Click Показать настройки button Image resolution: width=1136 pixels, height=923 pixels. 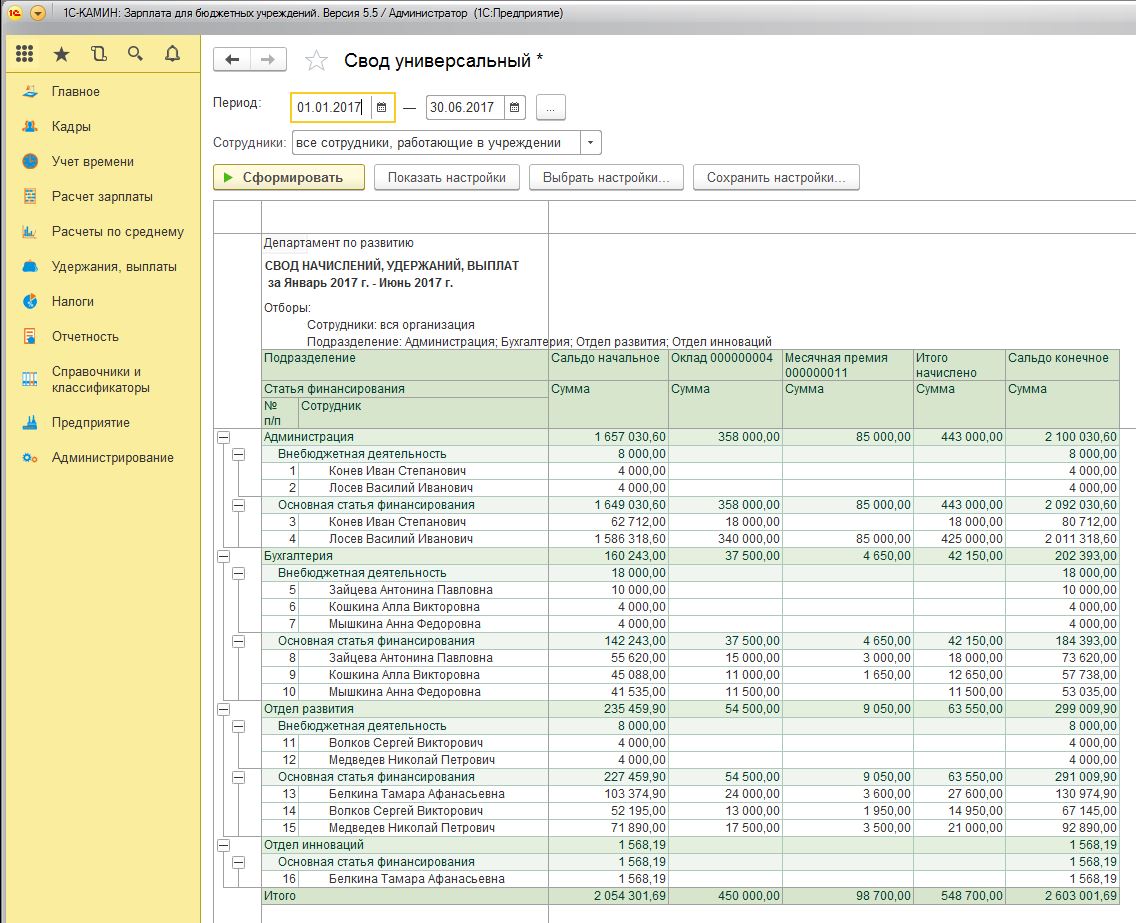446,178
